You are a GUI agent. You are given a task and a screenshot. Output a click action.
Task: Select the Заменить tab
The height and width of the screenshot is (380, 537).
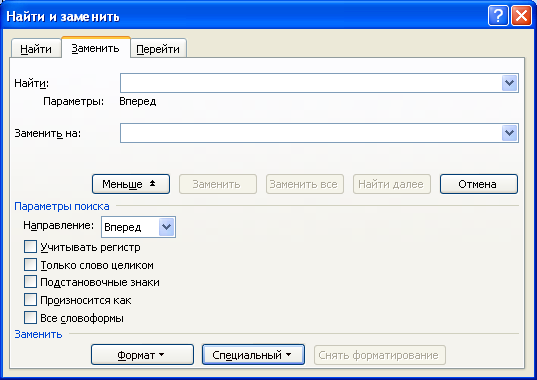click(96, 48)
